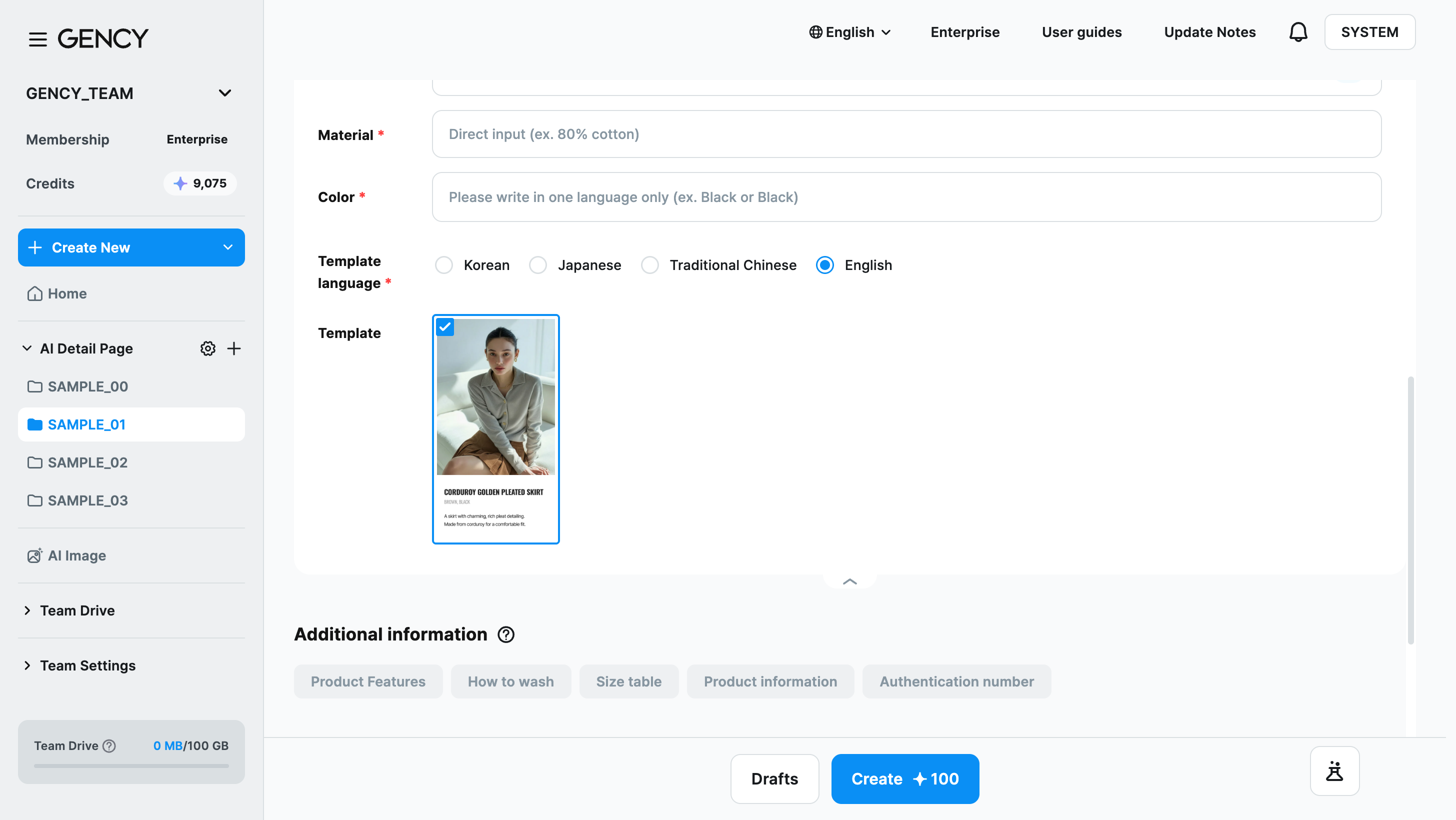This screenshot has height=820, width=1456.
Task: Add How to wash information
Action: tap(510, 681)
